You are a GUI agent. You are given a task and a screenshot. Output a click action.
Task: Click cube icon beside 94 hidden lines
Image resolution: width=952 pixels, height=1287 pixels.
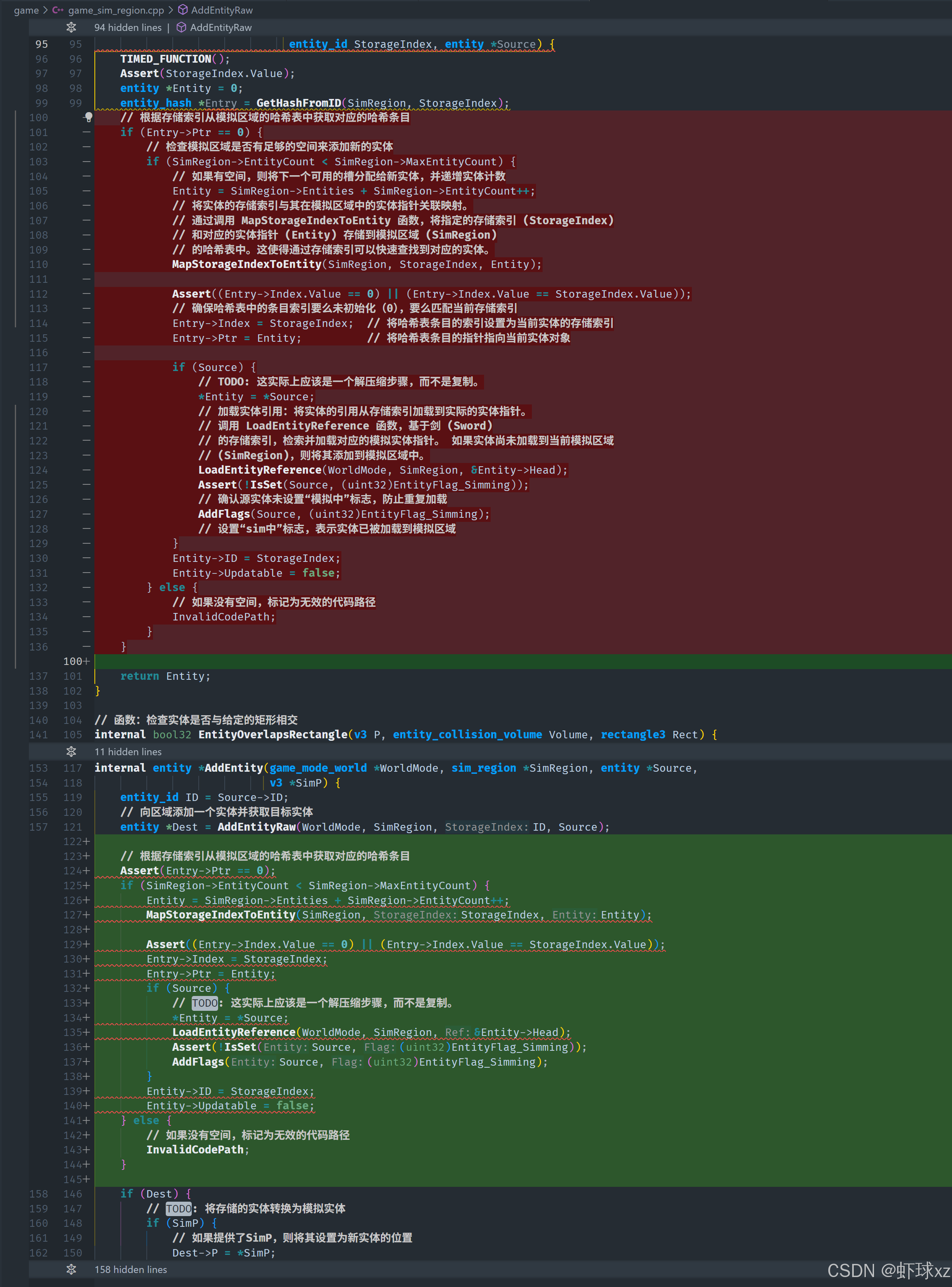(x=181, y=27)
